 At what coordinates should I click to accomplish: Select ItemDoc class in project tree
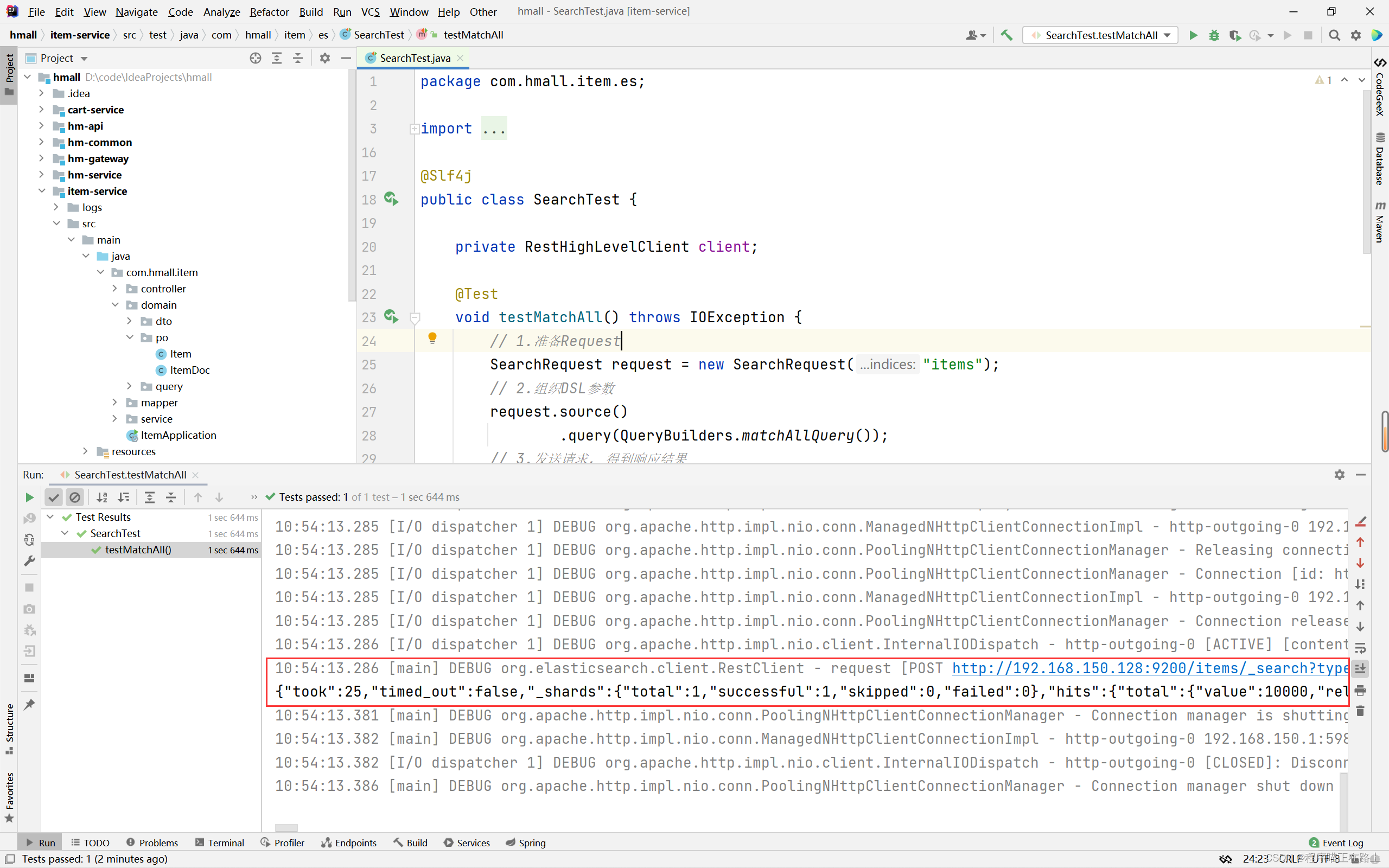189,371
